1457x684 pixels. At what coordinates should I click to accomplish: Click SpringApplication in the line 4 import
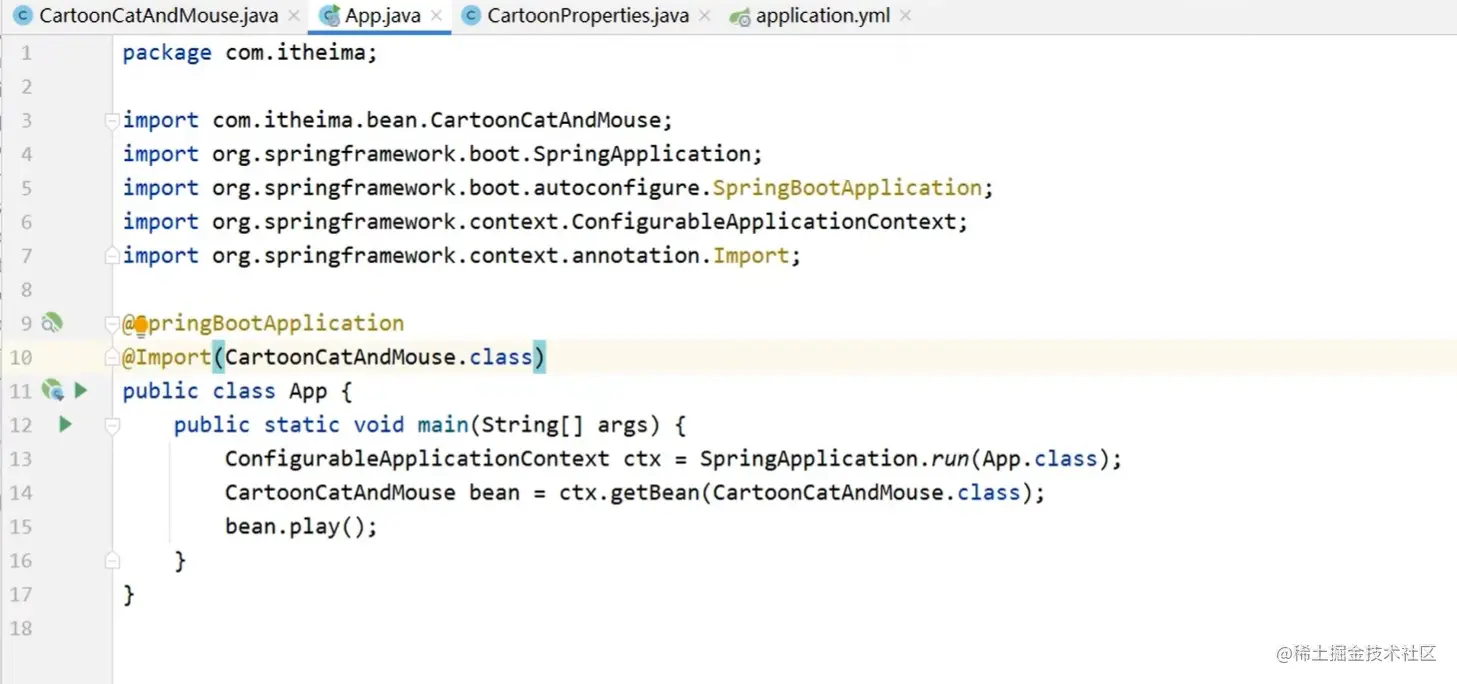click(x=641, y=154)
